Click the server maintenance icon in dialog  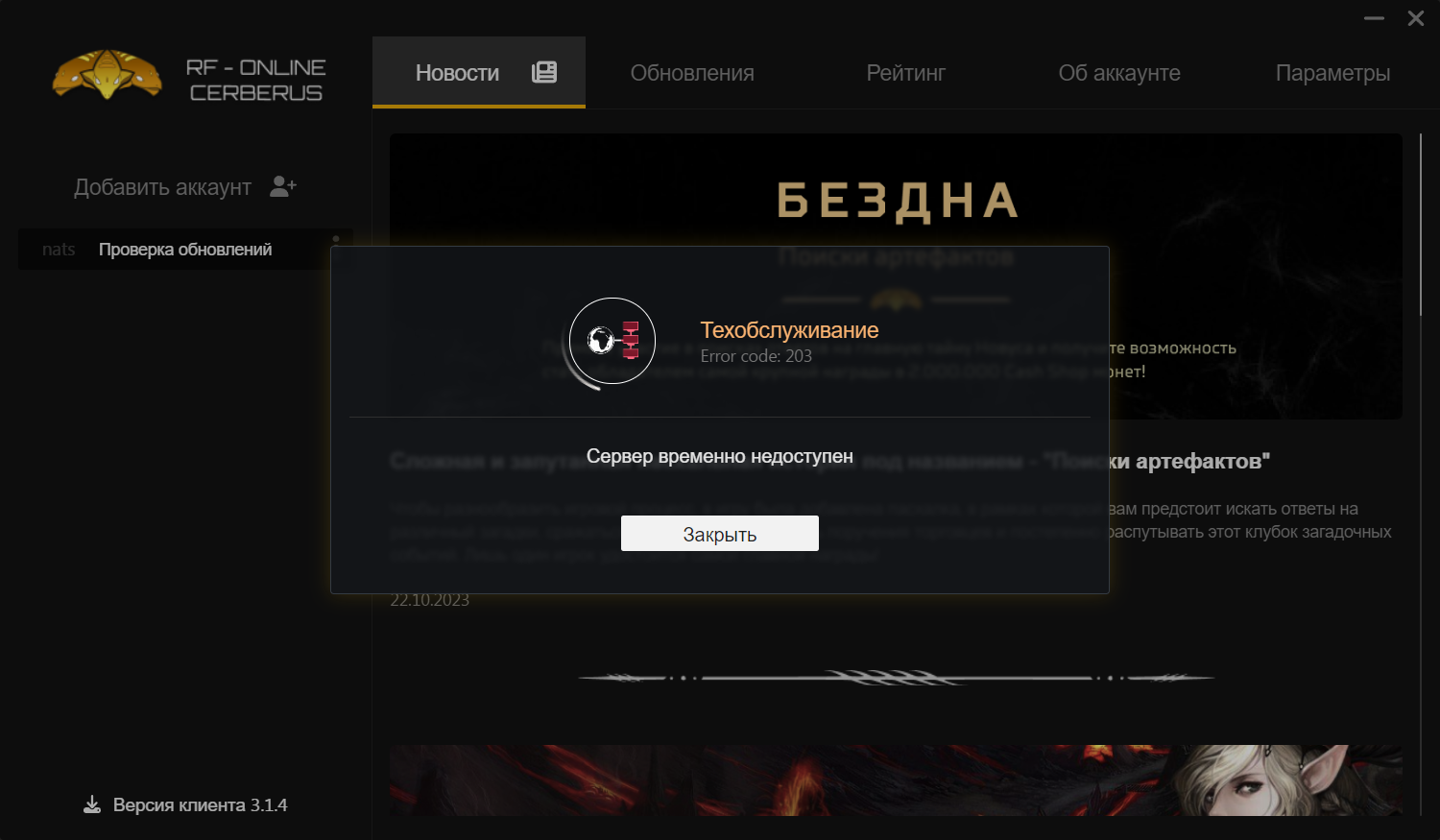pos(612,341)
